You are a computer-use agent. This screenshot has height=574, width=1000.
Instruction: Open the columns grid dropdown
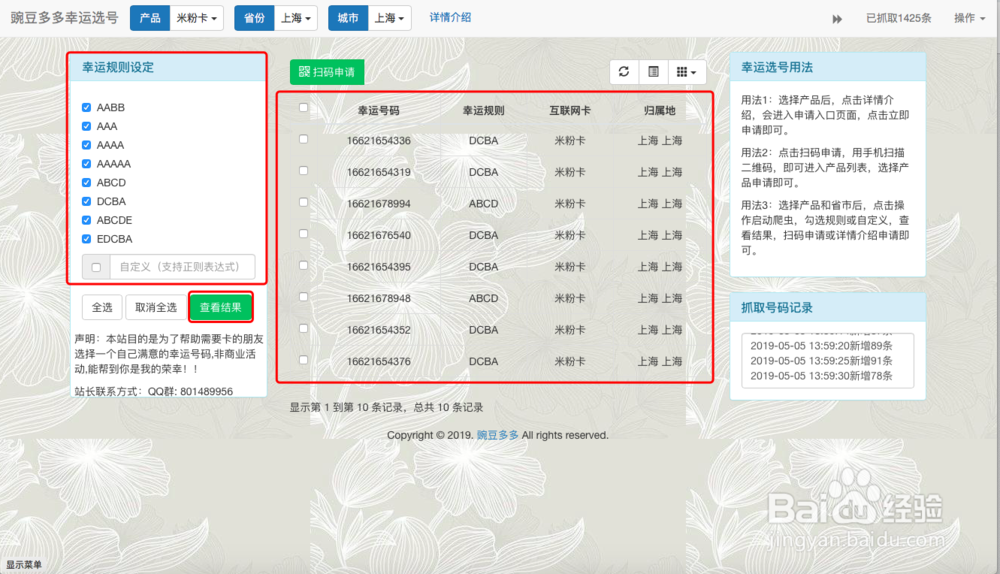pos(686,71)
